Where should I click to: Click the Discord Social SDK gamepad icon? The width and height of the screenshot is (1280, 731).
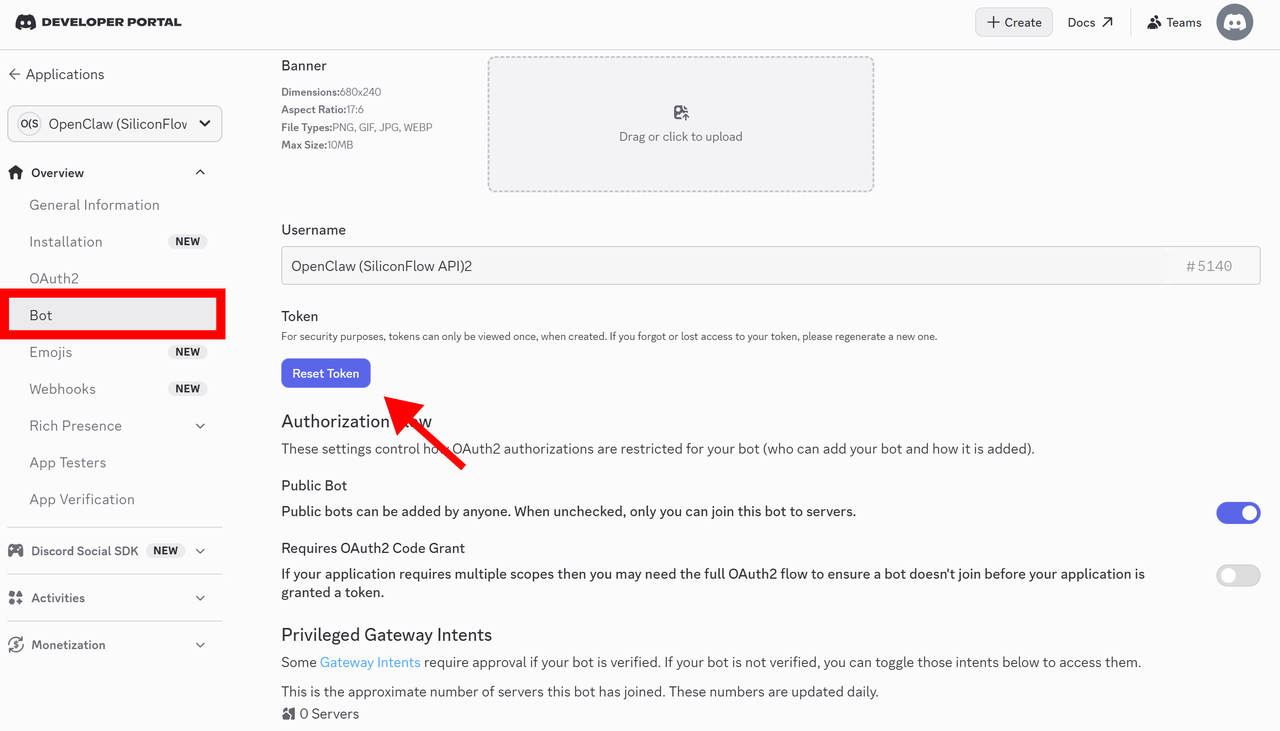coord(16,551)
